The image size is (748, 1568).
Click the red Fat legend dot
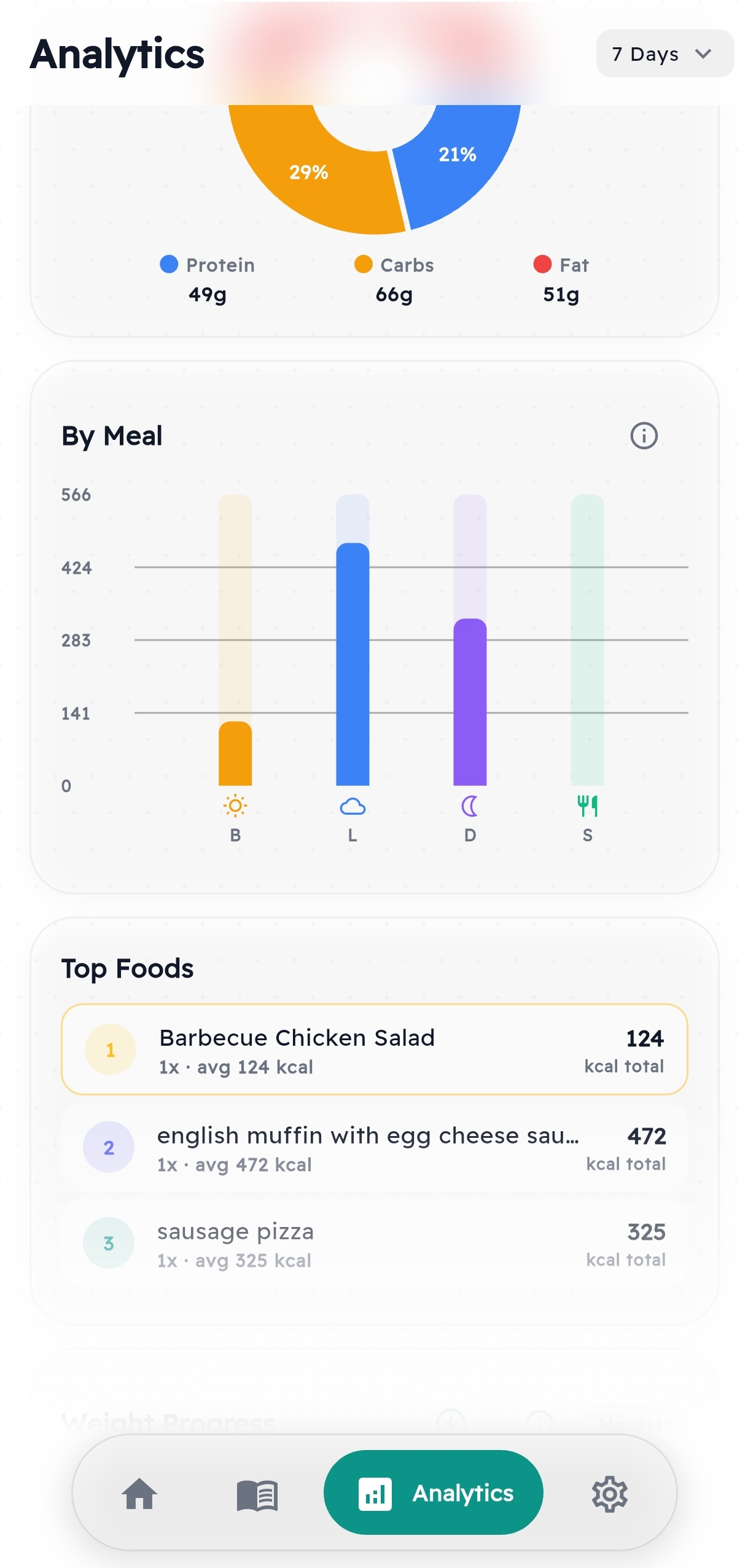point(542,264)
